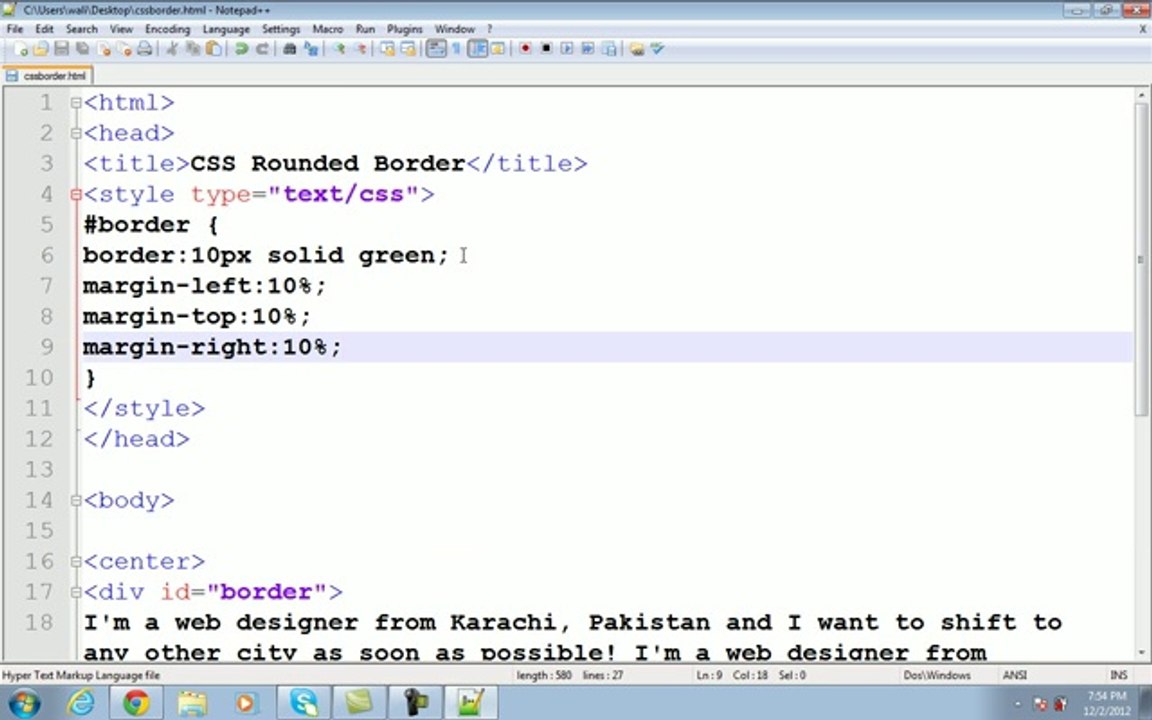This screenshot has height=720, width=1152.
Task: Click the Save All icon
Action: coord(82,49)
